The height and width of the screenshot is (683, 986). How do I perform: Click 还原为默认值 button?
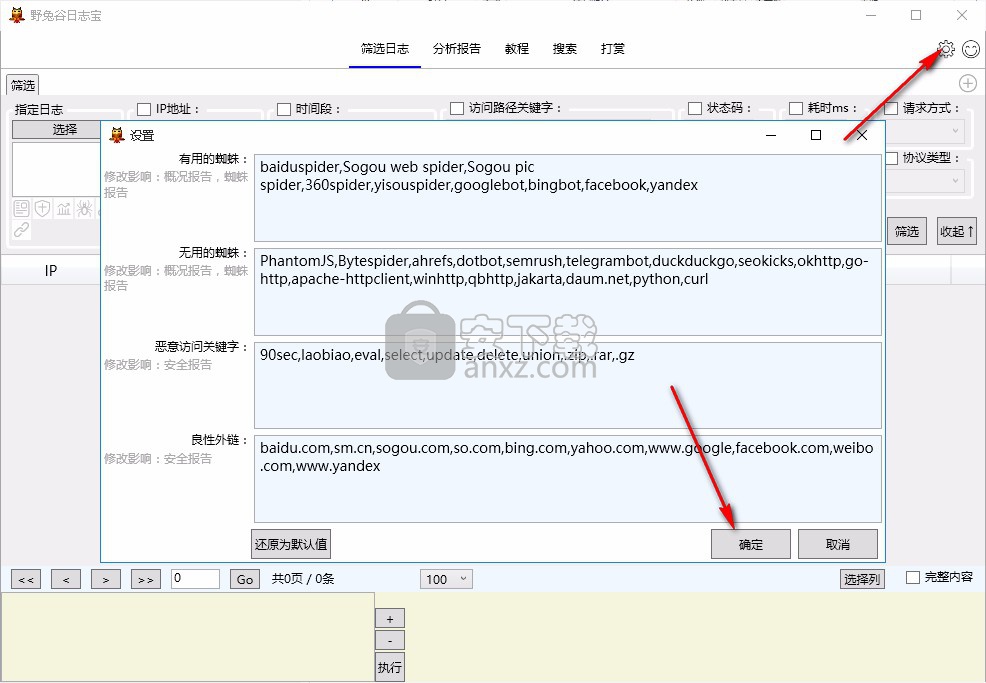291,544
